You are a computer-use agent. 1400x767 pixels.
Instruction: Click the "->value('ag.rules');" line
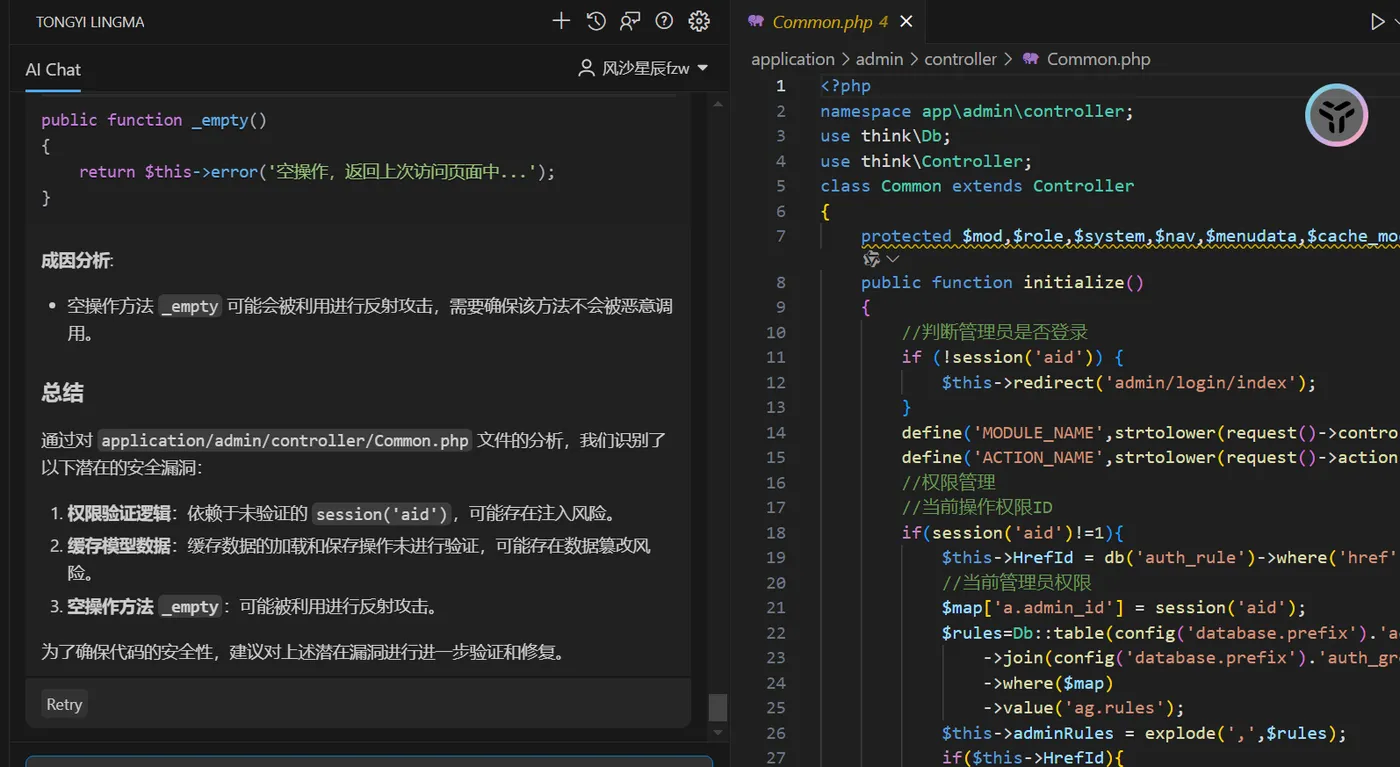click(x=1083, y=708)
